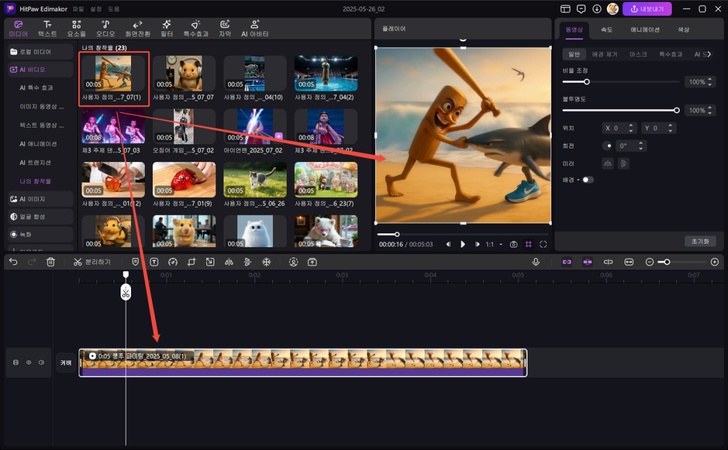Play the preview with the play button
Viewport: 728px width, 450px height.
462,244
